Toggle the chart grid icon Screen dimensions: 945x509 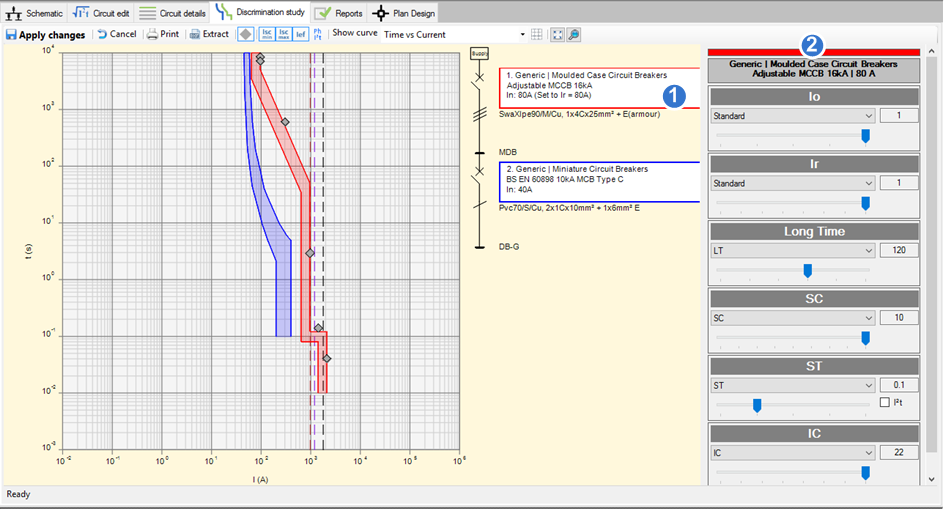[x=536, y=34]
